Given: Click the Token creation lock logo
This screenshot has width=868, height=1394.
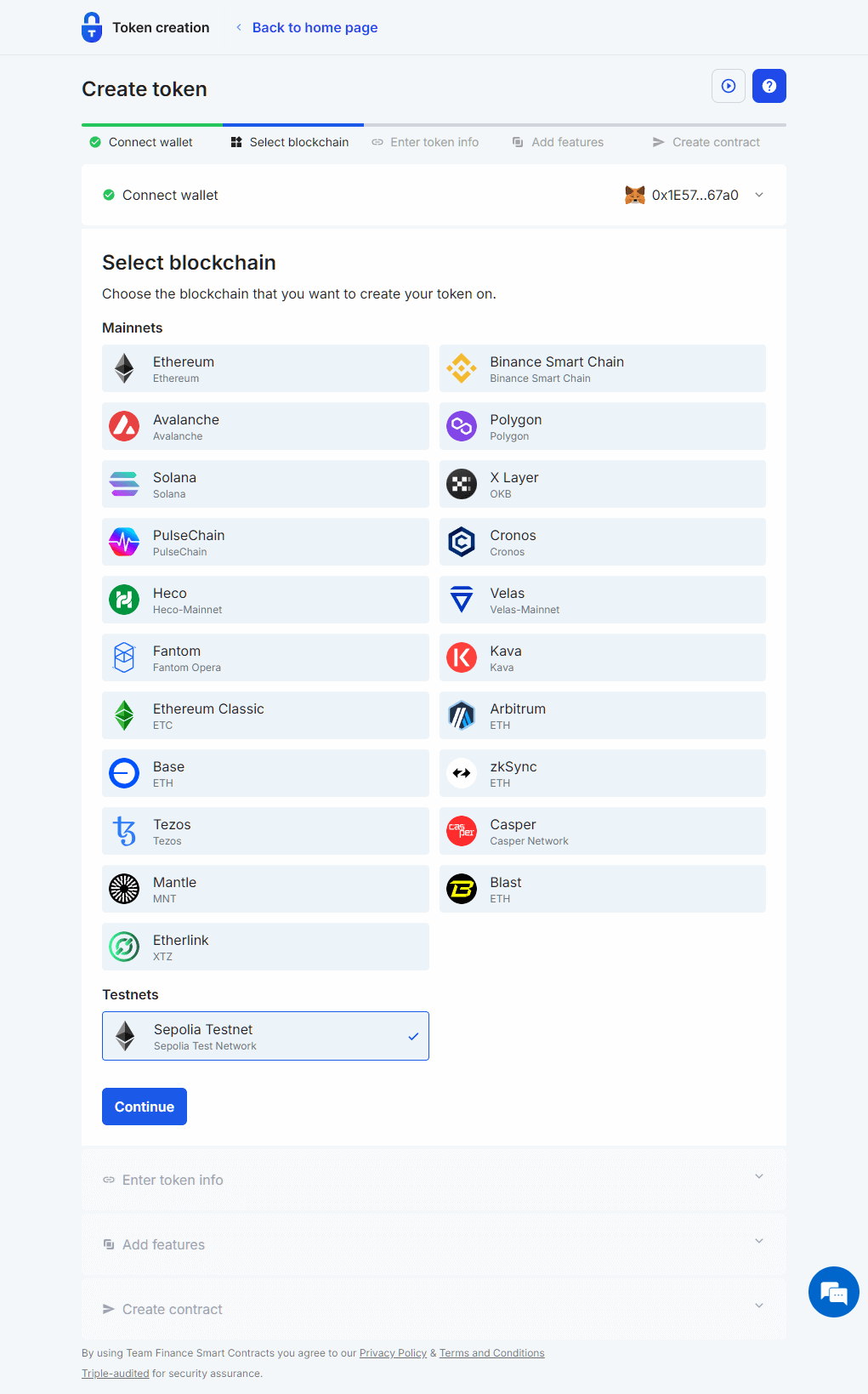Looking at the screenshot, I should 91,27.
